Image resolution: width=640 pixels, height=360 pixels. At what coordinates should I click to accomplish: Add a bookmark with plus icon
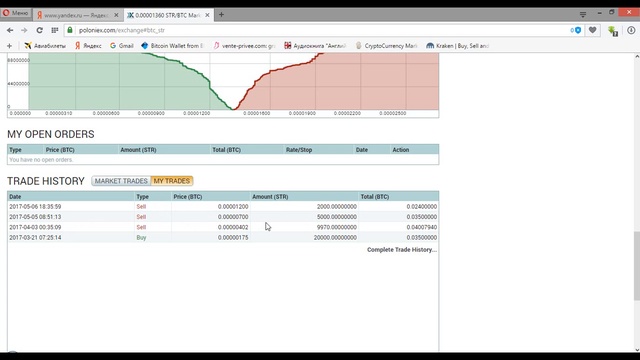[x=9, y=46]
